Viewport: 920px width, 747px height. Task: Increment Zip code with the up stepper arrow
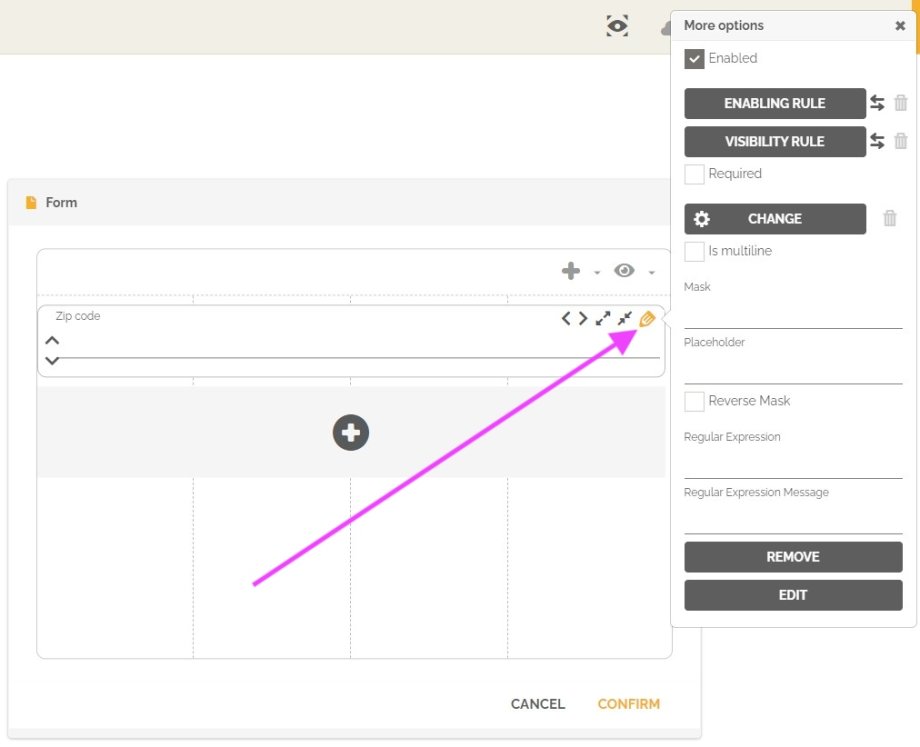tap(52, 339)
